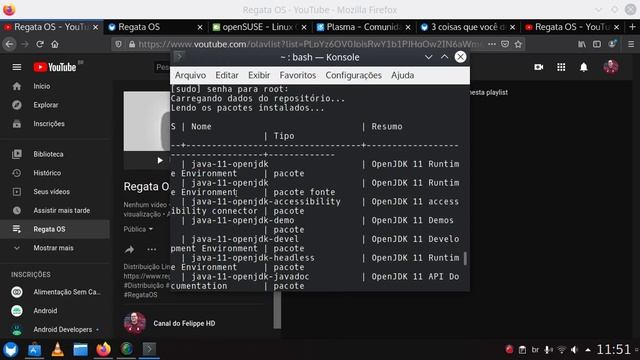Open playlist more options ellipsis
The width and height of the screenshot is (640, 360).
[x=152, y=249]
